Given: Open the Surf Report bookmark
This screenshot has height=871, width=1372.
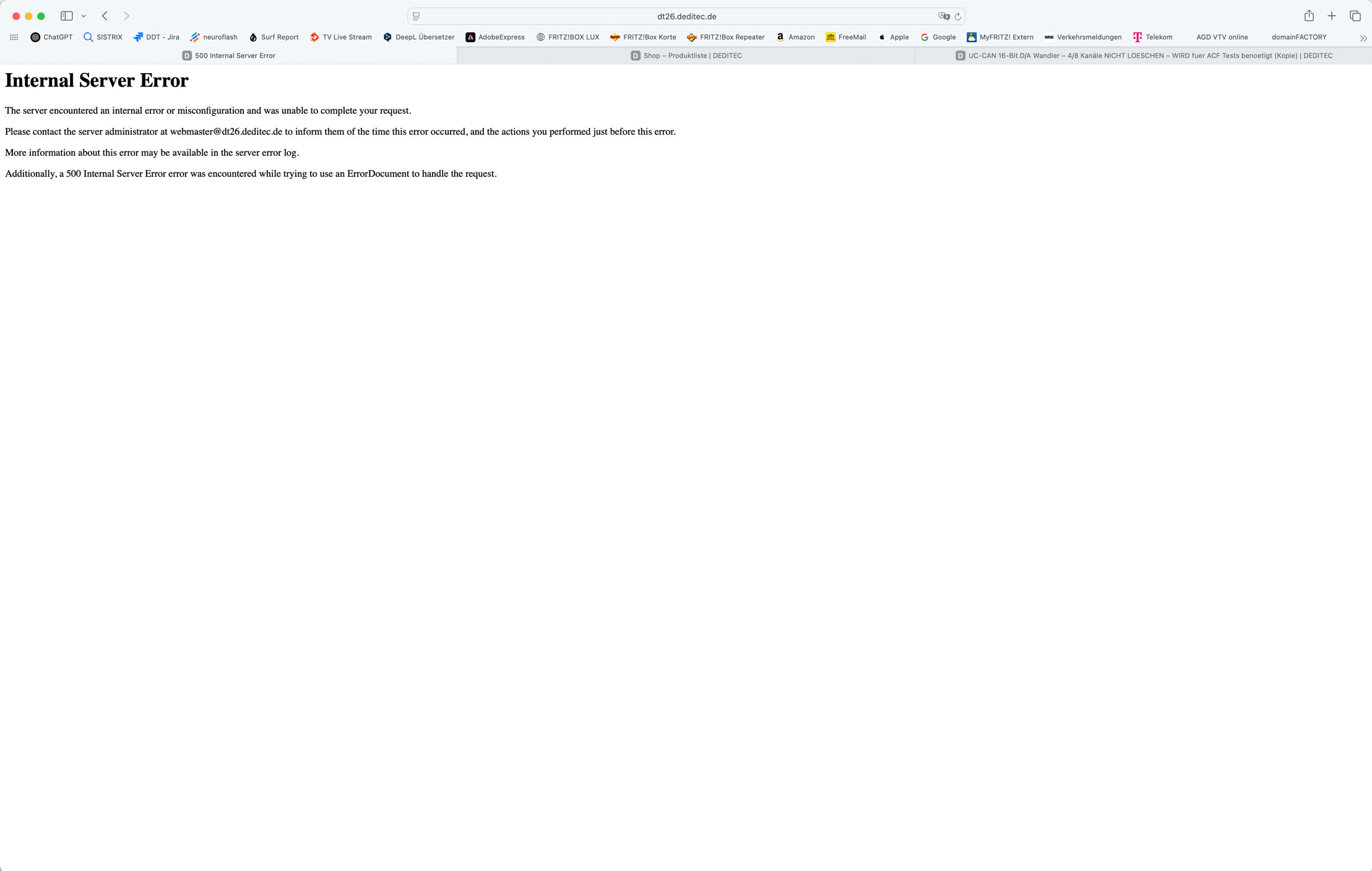Looking at the screenshot, I should coord(274,37).
